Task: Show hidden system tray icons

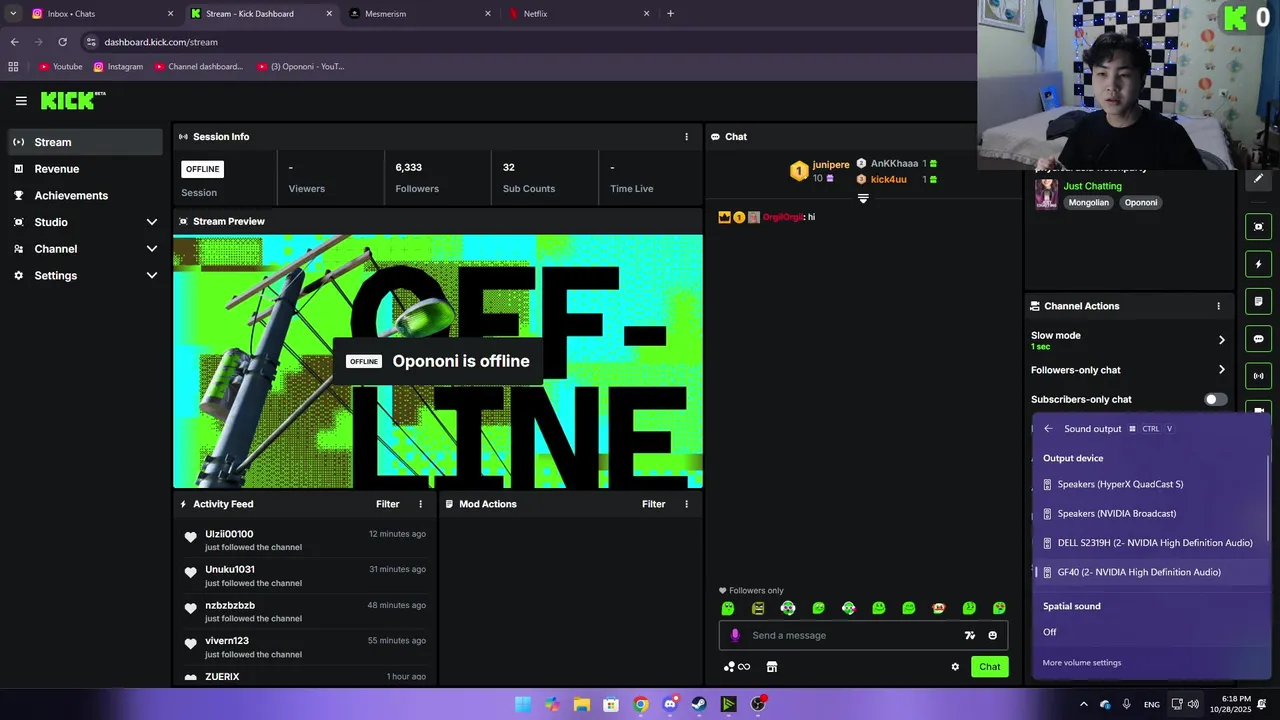Action: click(1083, 704)
